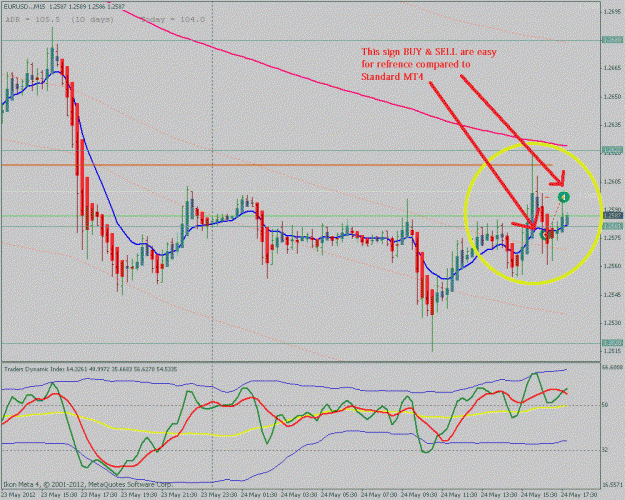
Task: Click the 1.2650 price axis label
Action: [x=612, y=96]
